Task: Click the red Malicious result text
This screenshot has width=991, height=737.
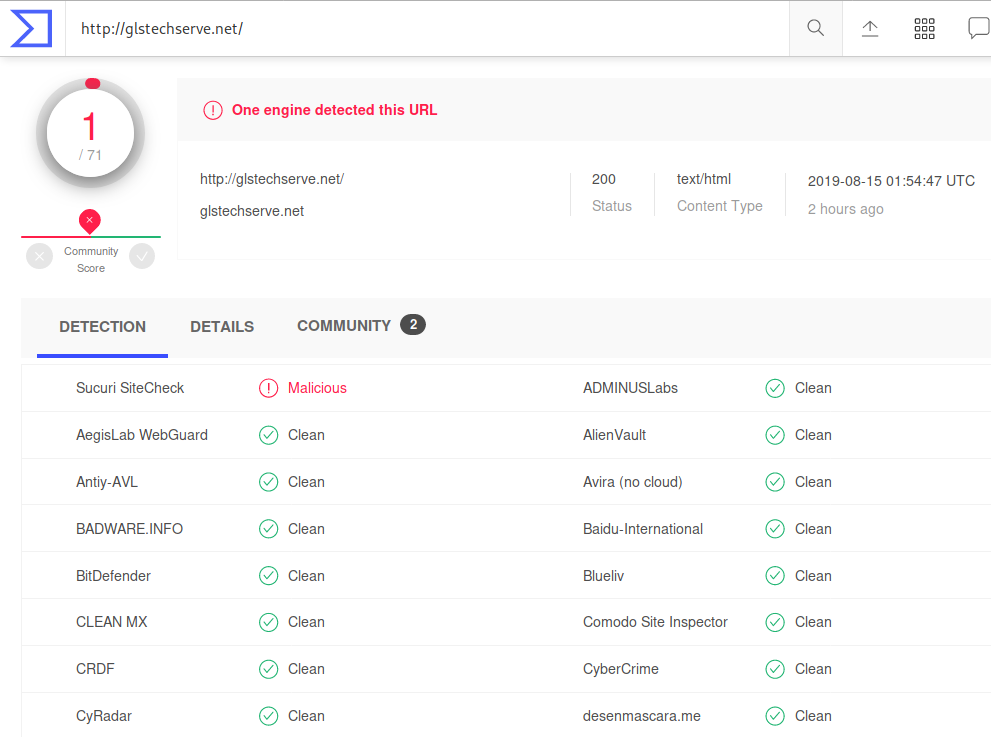Action: 317,388
